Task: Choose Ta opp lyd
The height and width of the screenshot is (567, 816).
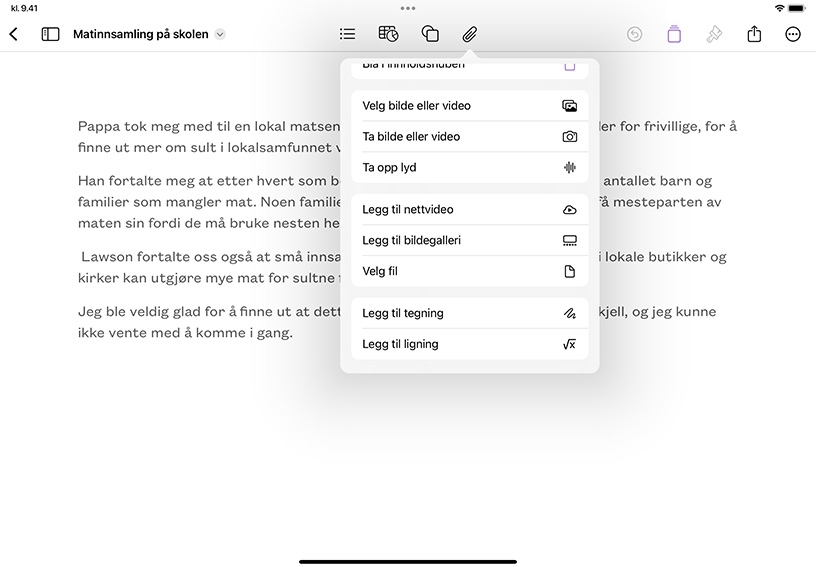Action: [469, 167]
